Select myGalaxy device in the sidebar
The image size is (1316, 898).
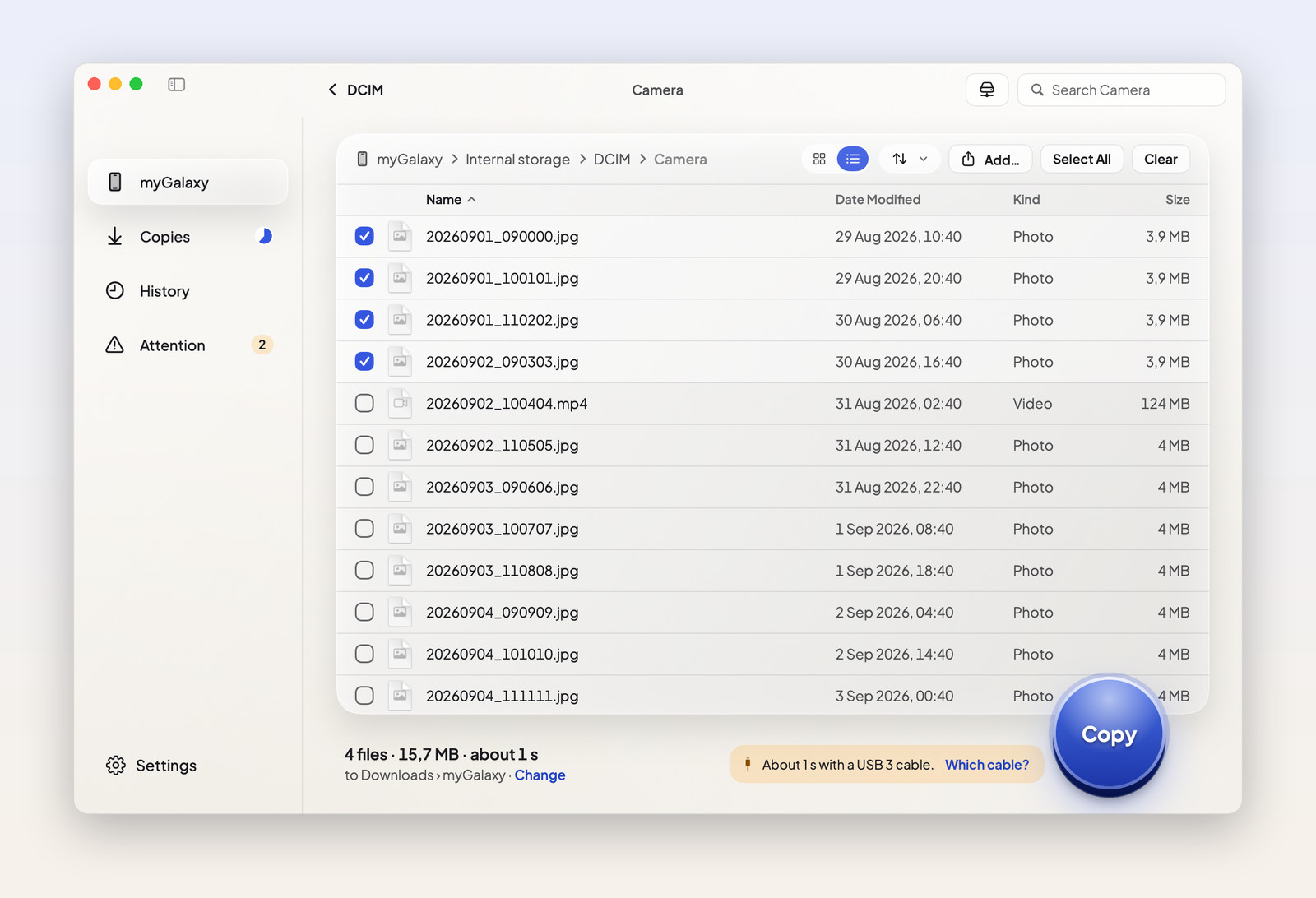[x=188, y=182]
